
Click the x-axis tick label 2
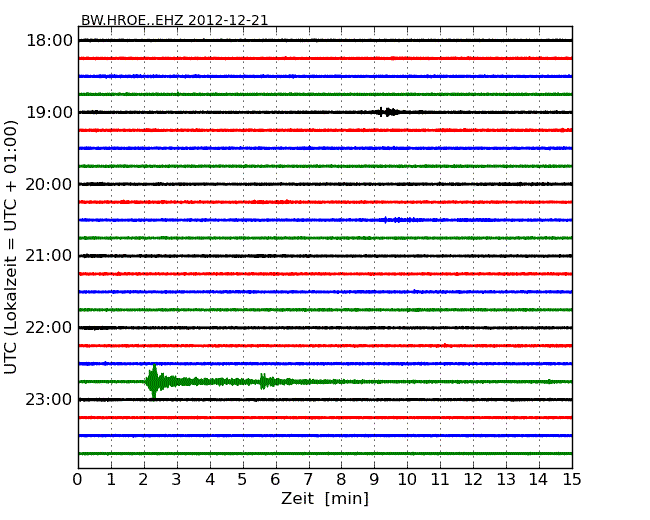tap(144, 480)
